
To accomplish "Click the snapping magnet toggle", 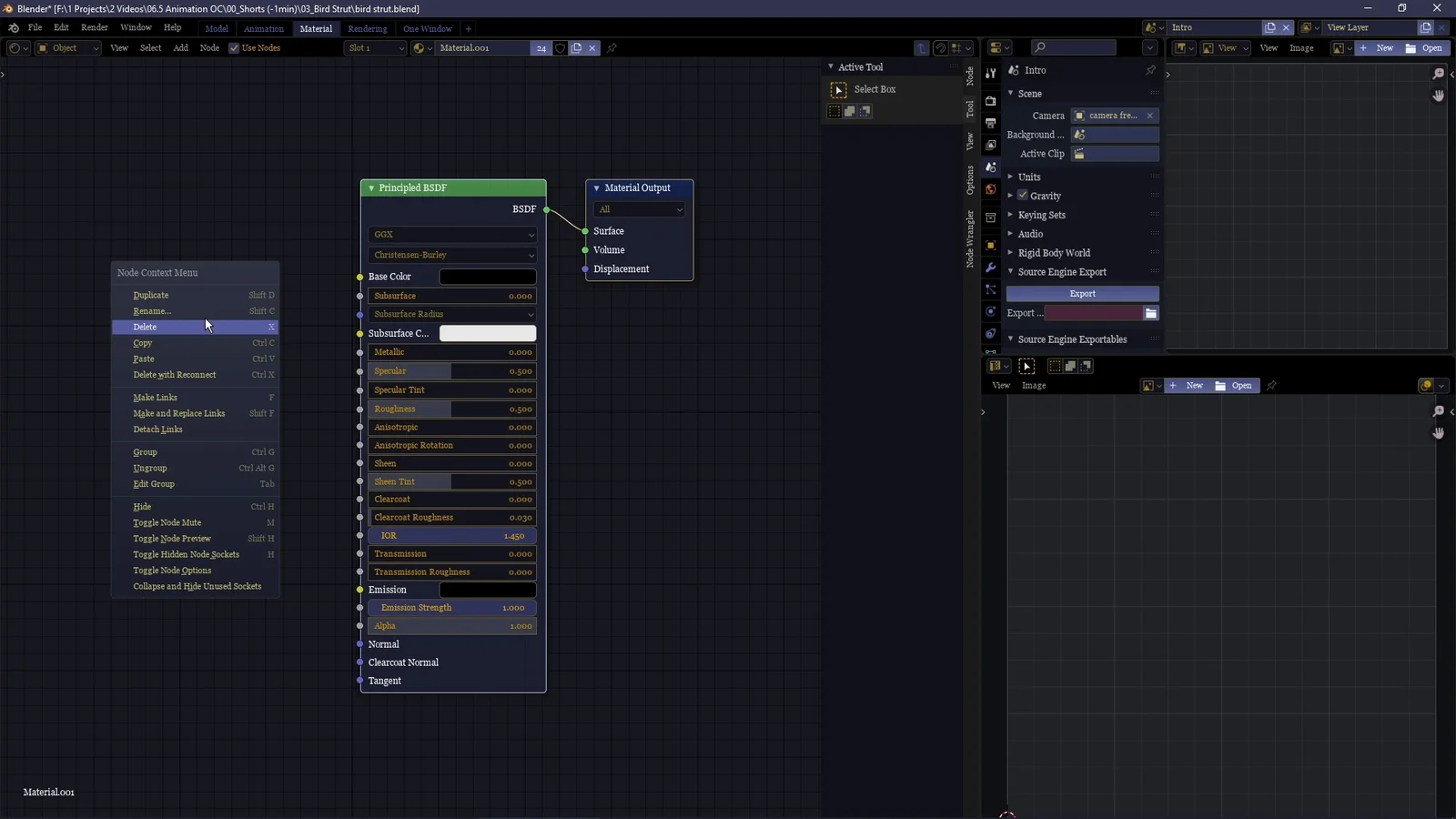I will pos(942,48).
